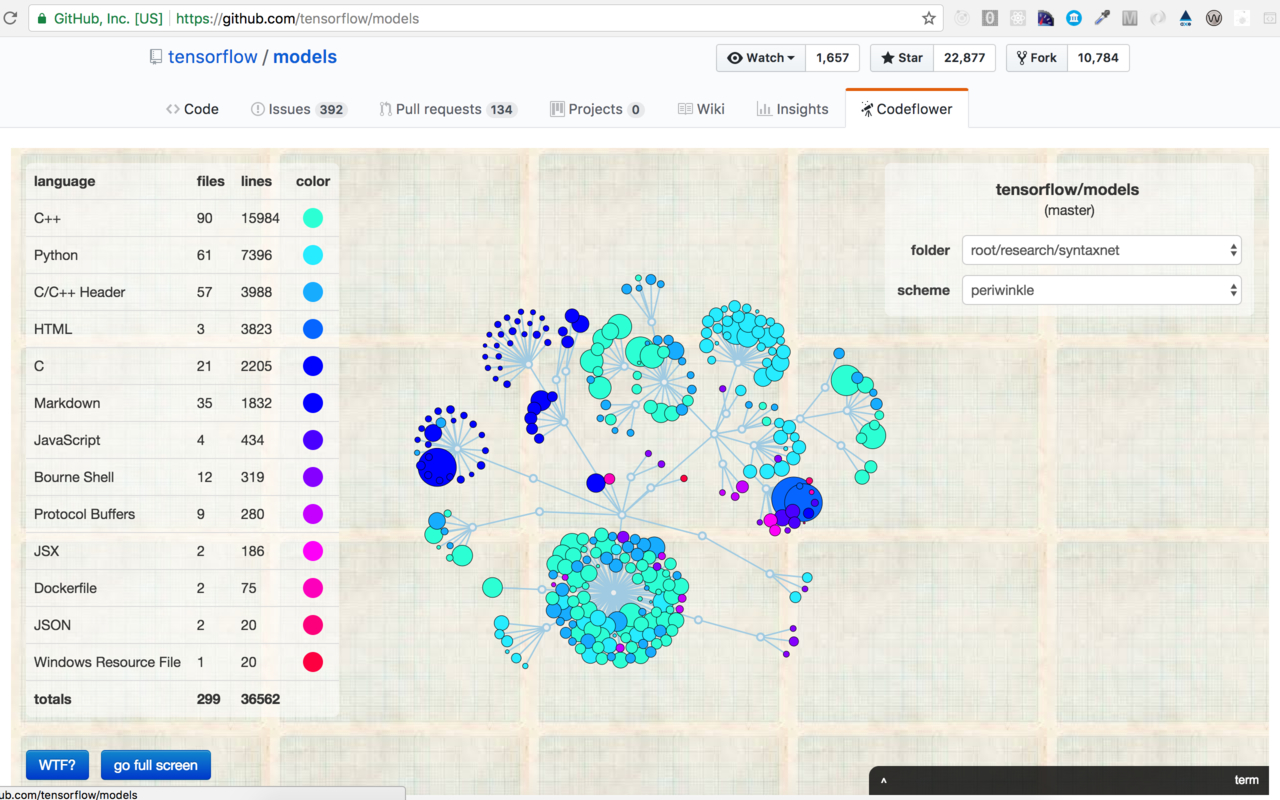1280x800 pixels.
Task: View the 22,877 stargazers count
Action: (x=964, y=58)
